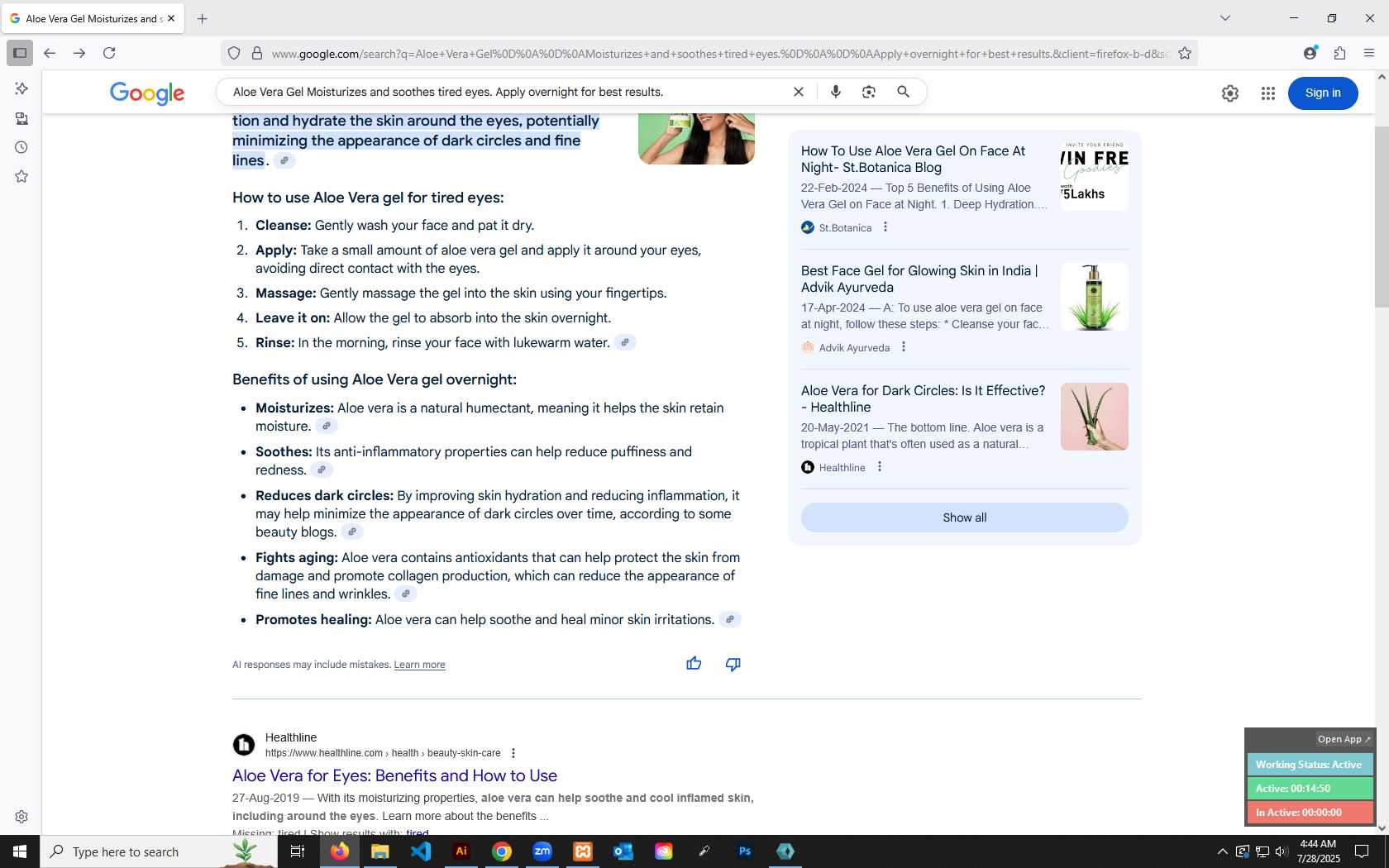Open more options for St.Botanica result
Viewport: 1389px width, 868px height.
coord(885,227)
